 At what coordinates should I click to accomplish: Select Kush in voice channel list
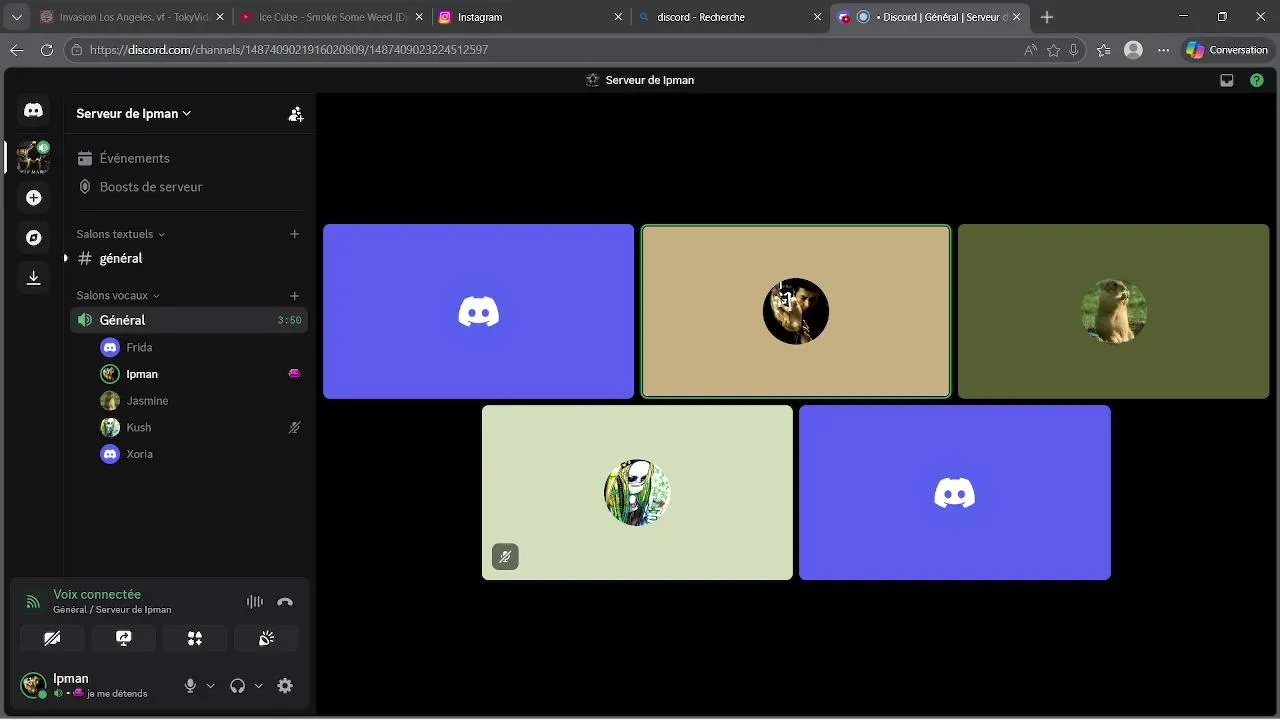point(200,427)
